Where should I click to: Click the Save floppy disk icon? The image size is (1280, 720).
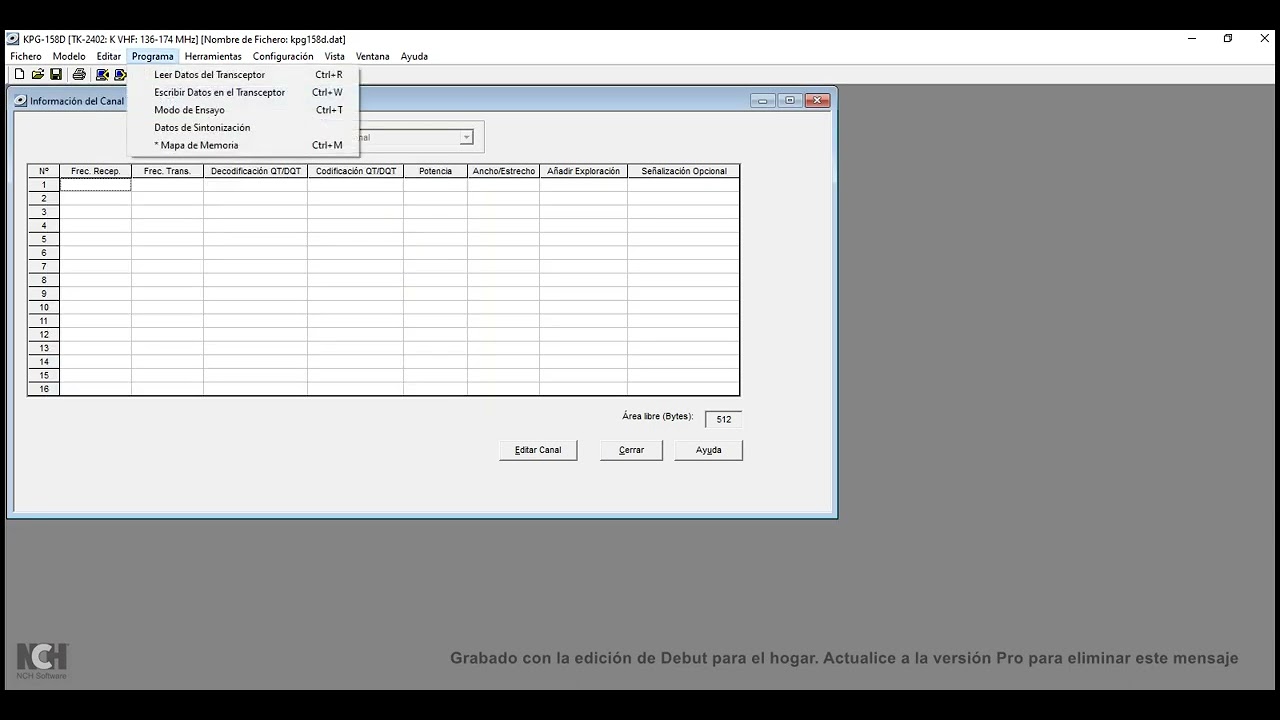[x=56, y=74]
